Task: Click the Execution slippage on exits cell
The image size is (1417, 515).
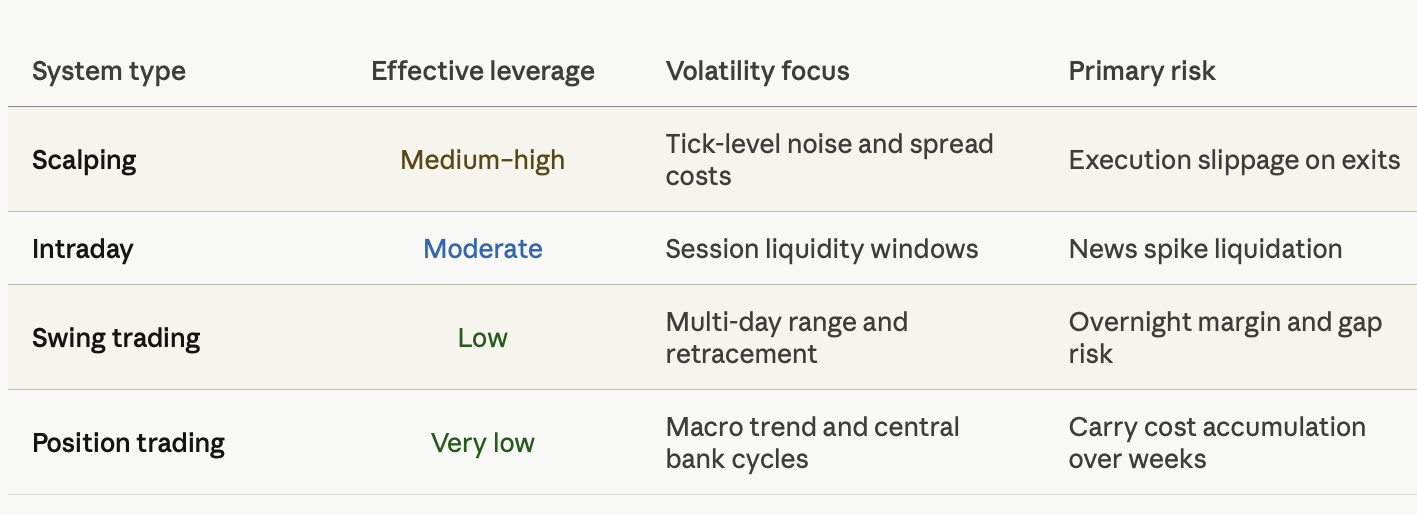Action: click(x=1234, y=160)
